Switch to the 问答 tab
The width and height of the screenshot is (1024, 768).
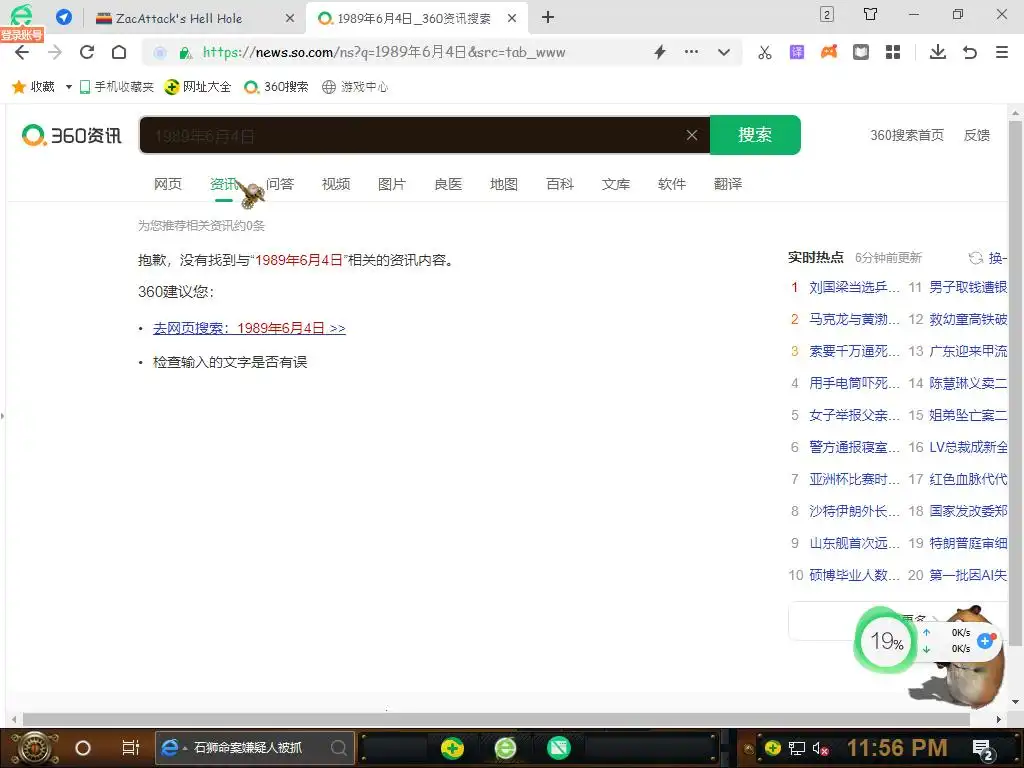click(280, 184)
